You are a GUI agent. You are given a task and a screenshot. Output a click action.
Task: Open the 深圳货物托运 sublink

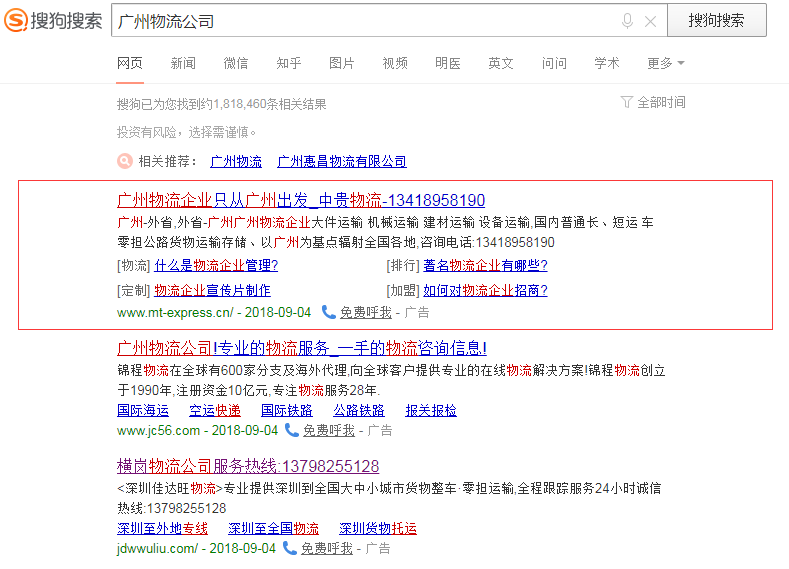378,528
